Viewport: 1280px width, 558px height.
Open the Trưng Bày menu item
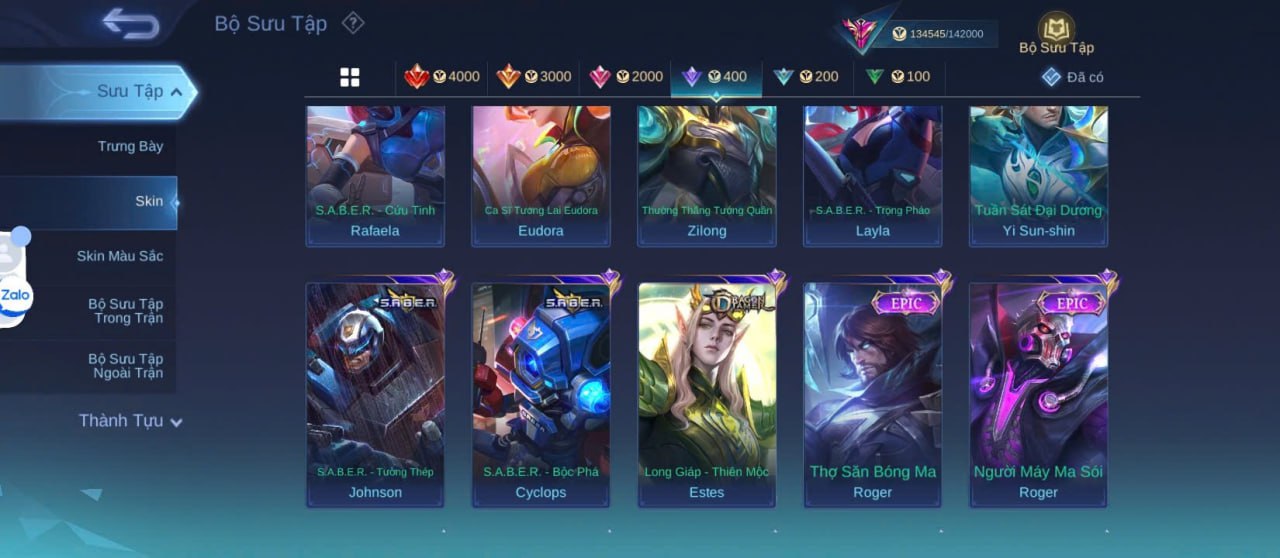pyautogui.click(x=130, y=146)
